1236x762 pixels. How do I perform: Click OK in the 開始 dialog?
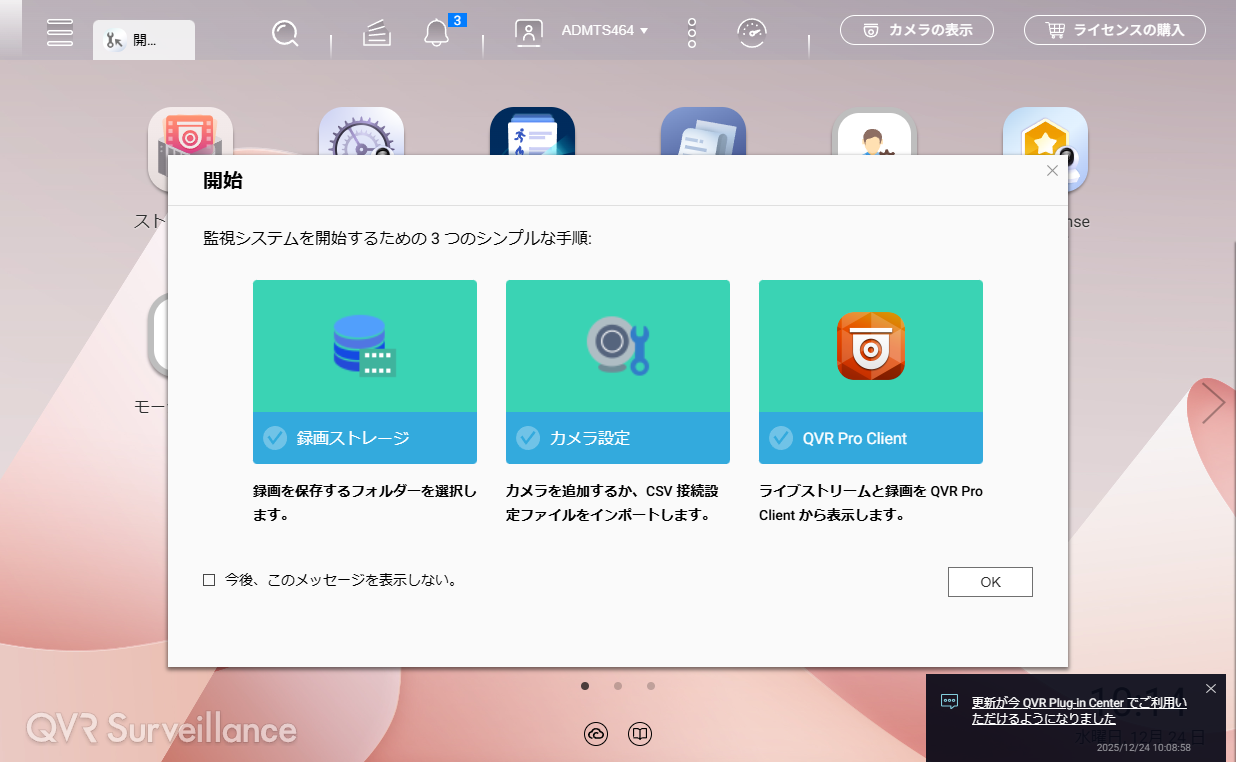click(990, 582)
